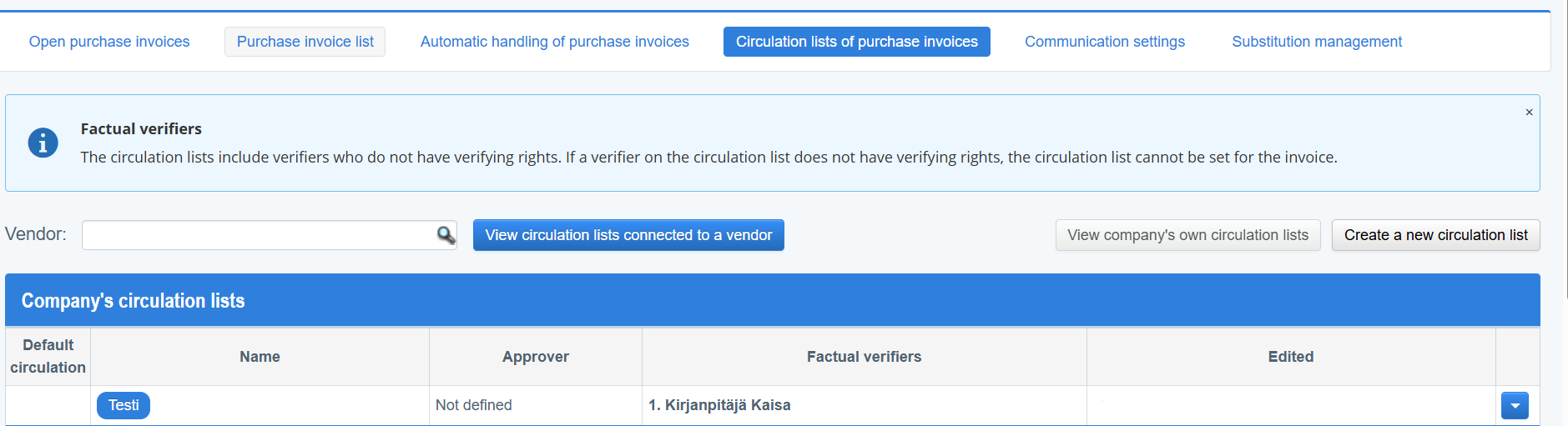Open the Purchase invoice list tab

305,42
